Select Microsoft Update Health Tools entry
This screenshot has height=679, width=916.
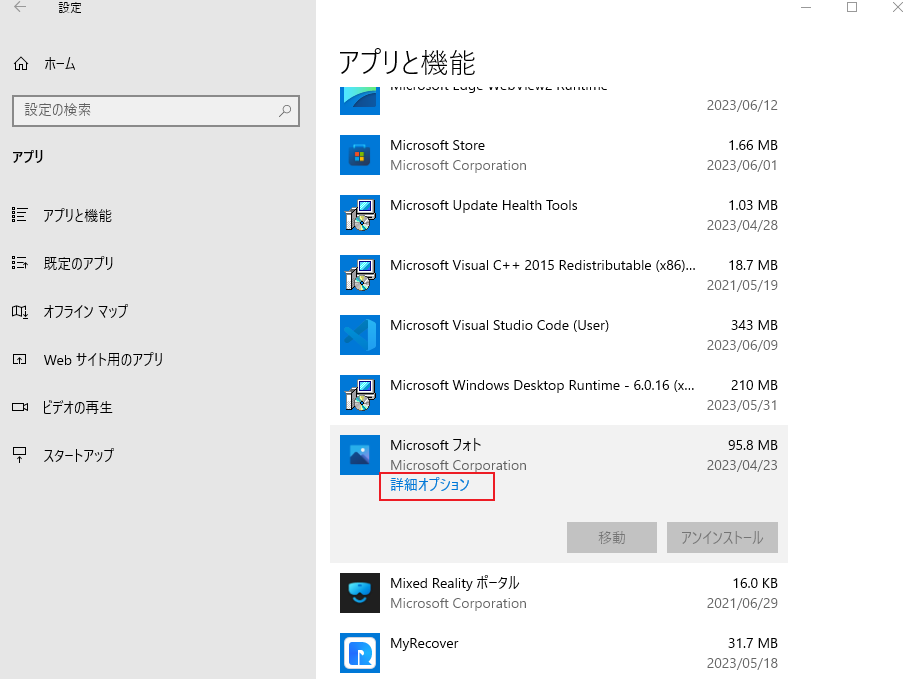(x=484, y=205)
